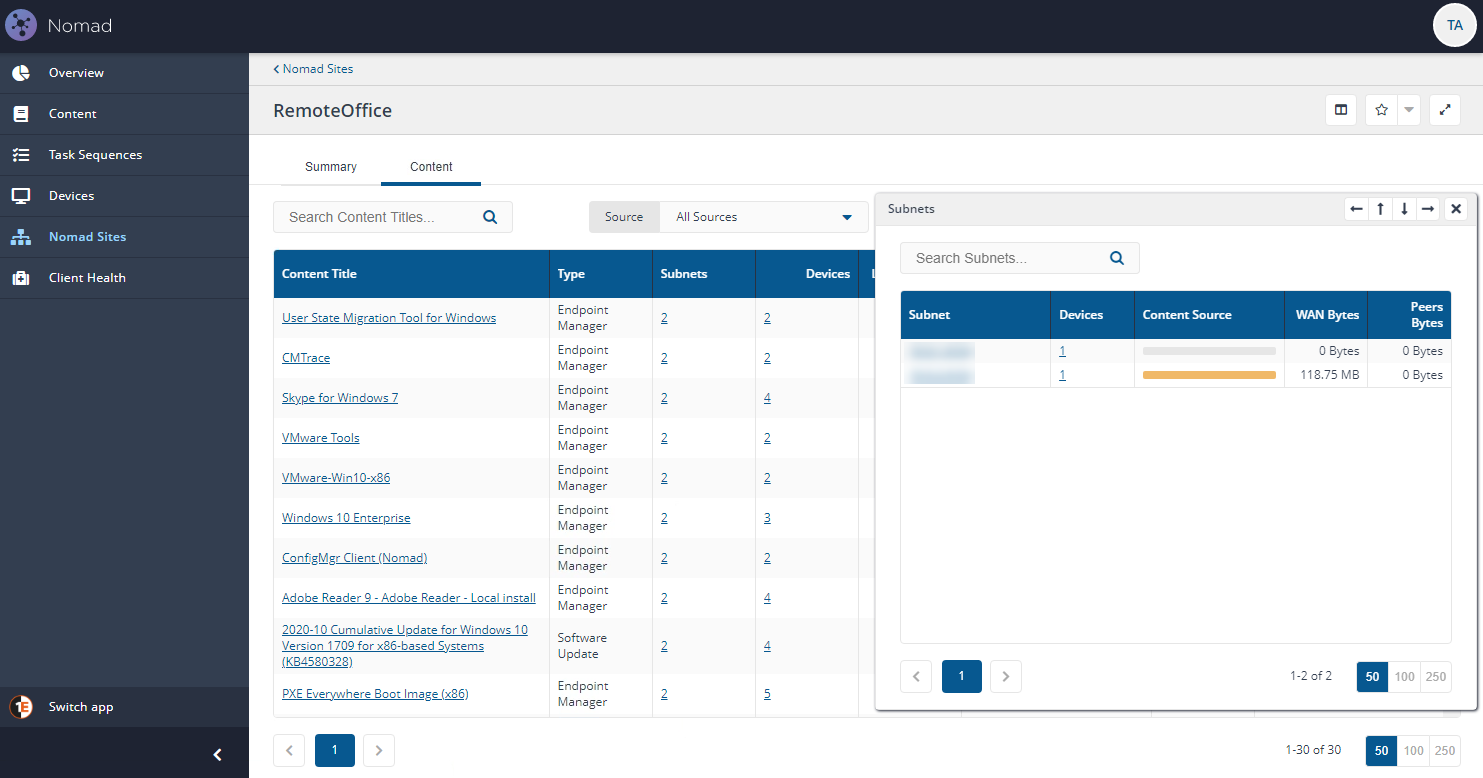Image resolution: width=1483 pixels, height=778 pixels.
Task: Go back to Nomad Sites breadcrumb
Action: coord(313,69)
